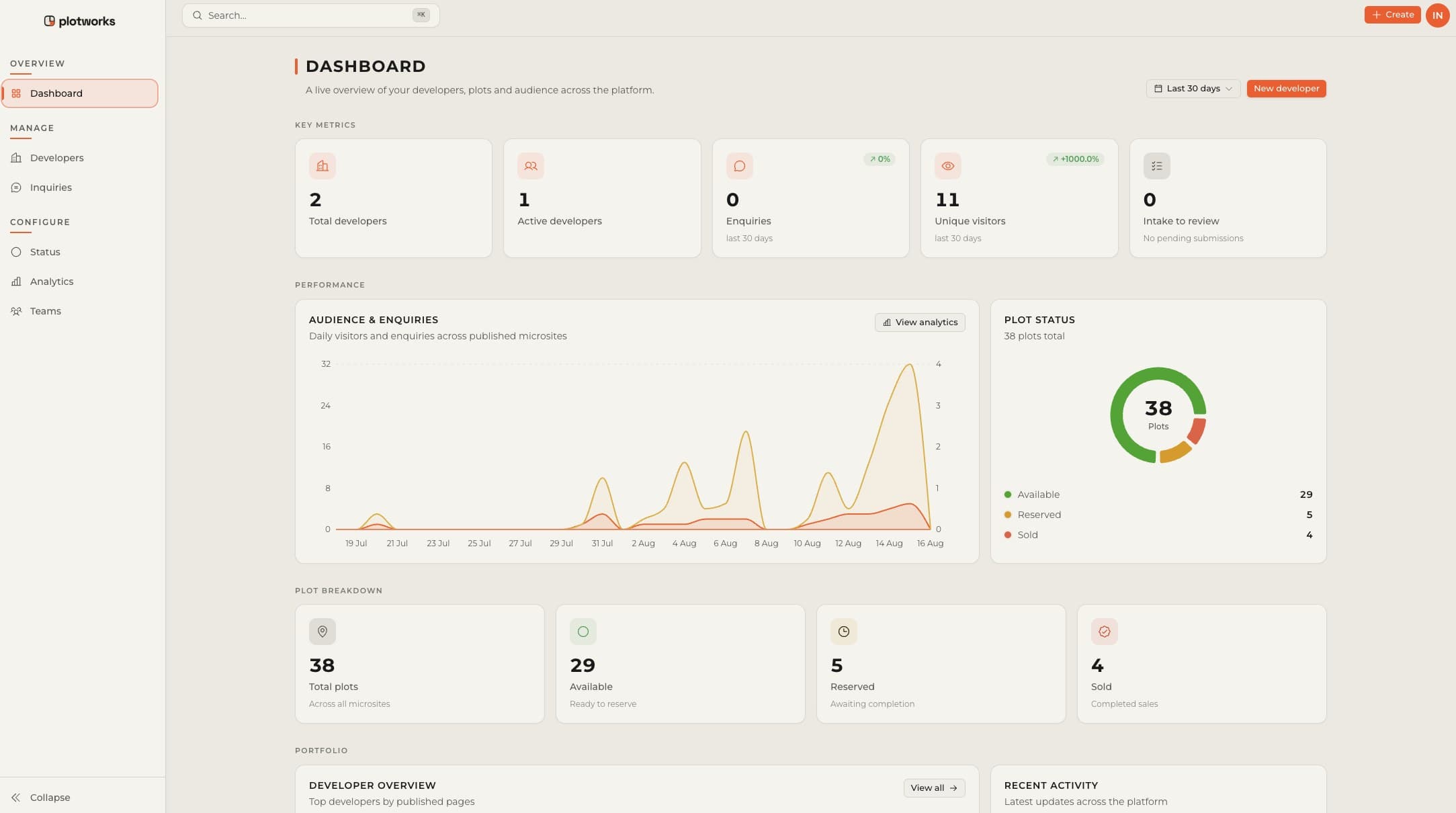
Task: Click the +1000.0% visitors trend badge
Action: coord(1075,159)
